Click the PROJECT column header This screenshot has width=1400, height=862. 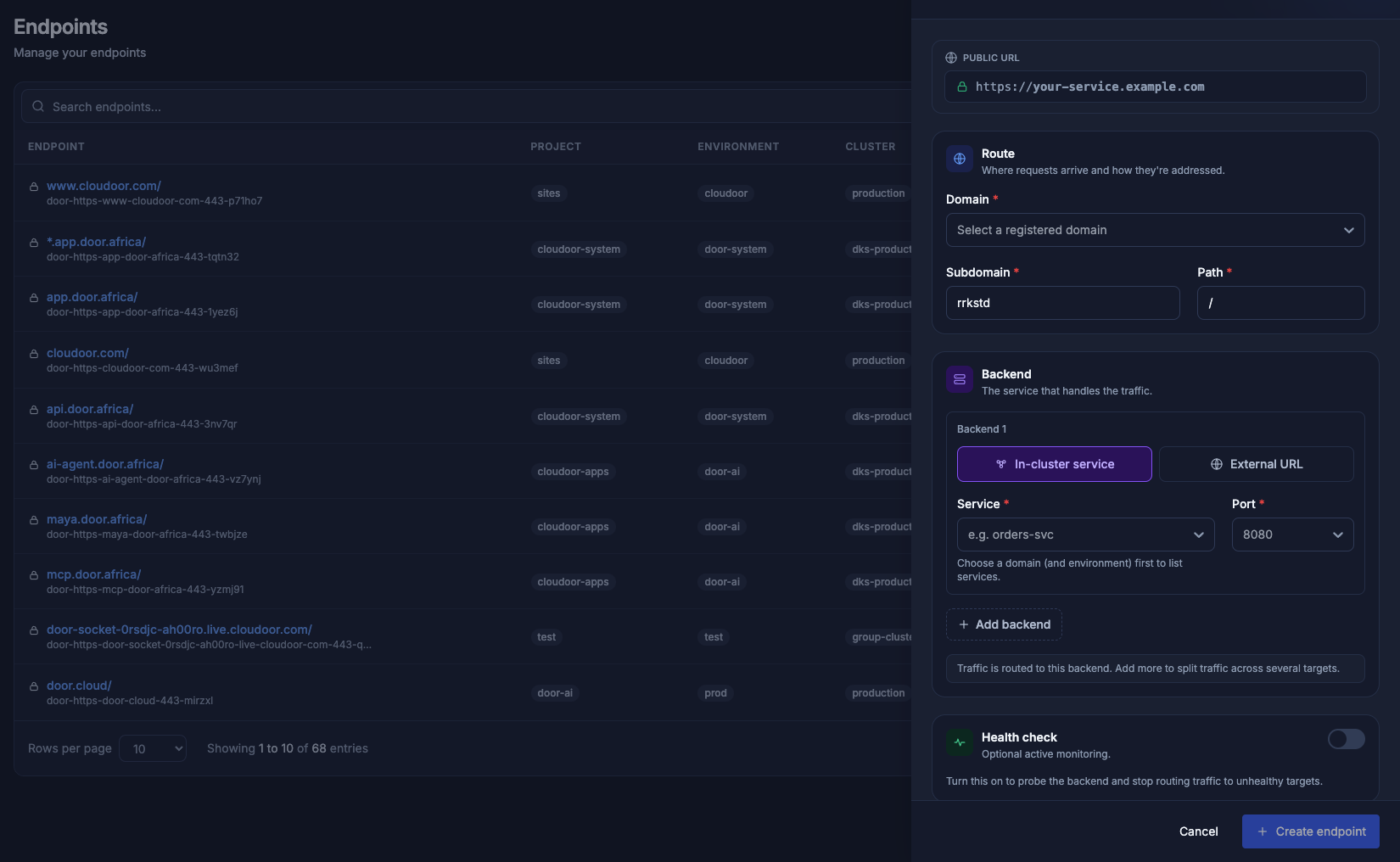(x=556, y=147)
